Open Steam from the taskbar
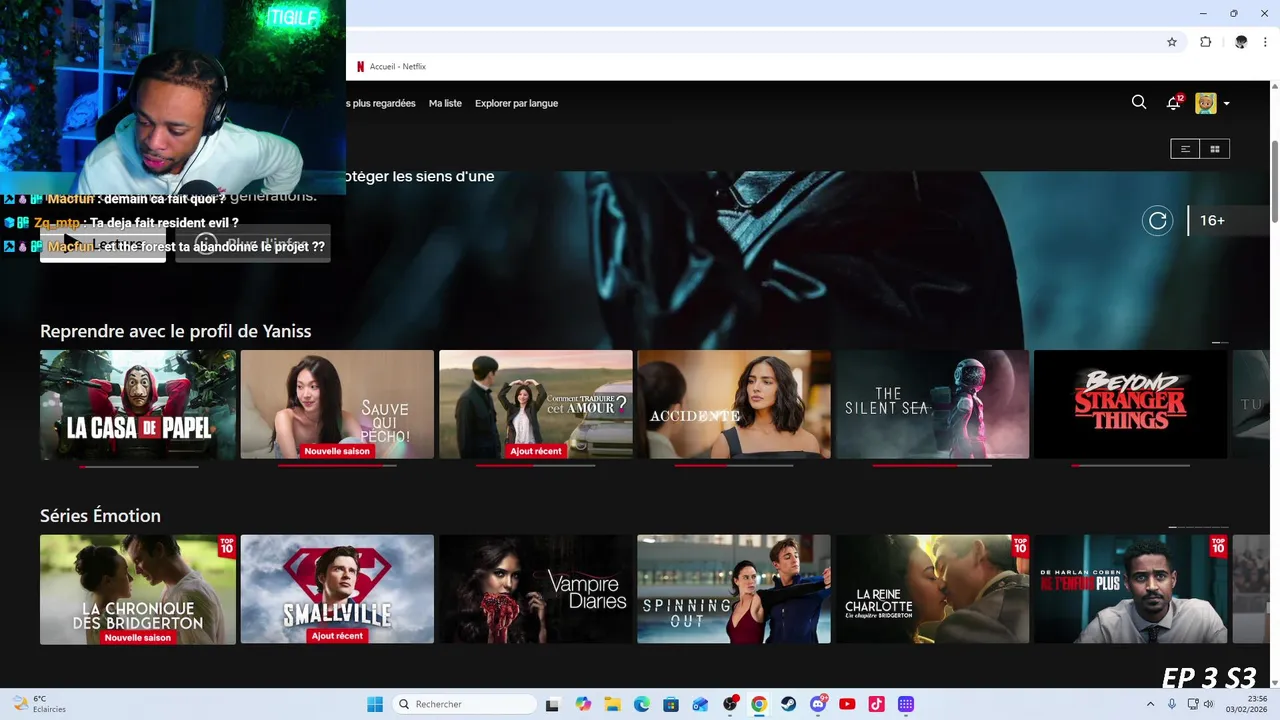This screenshot has width=1280, height=720. 788,704
